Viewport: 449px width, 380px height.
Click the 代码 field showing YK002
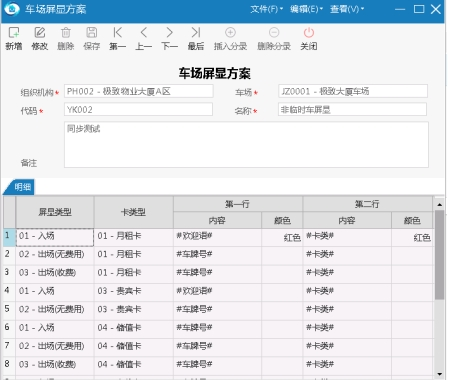point(138,109)
